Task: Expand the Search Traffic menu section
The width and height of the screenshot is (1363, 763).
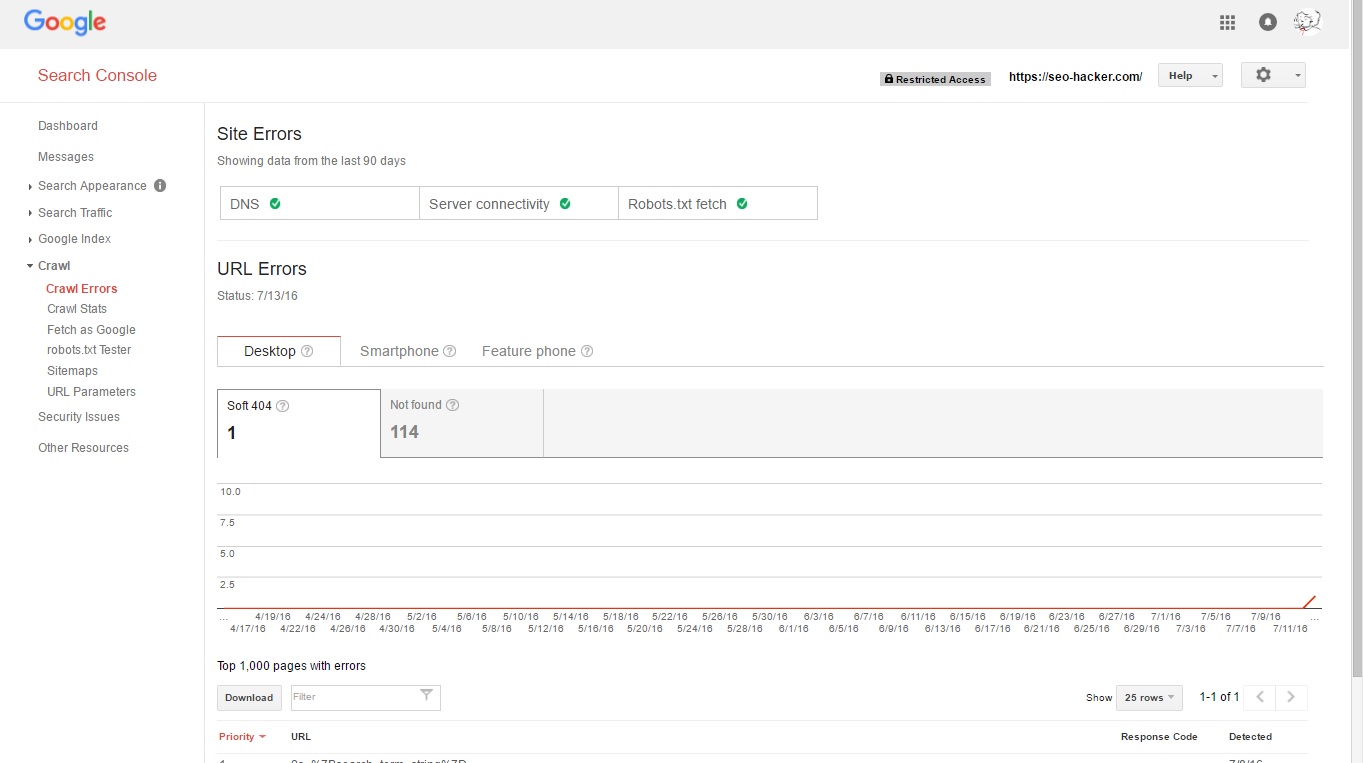Action: 75,212
